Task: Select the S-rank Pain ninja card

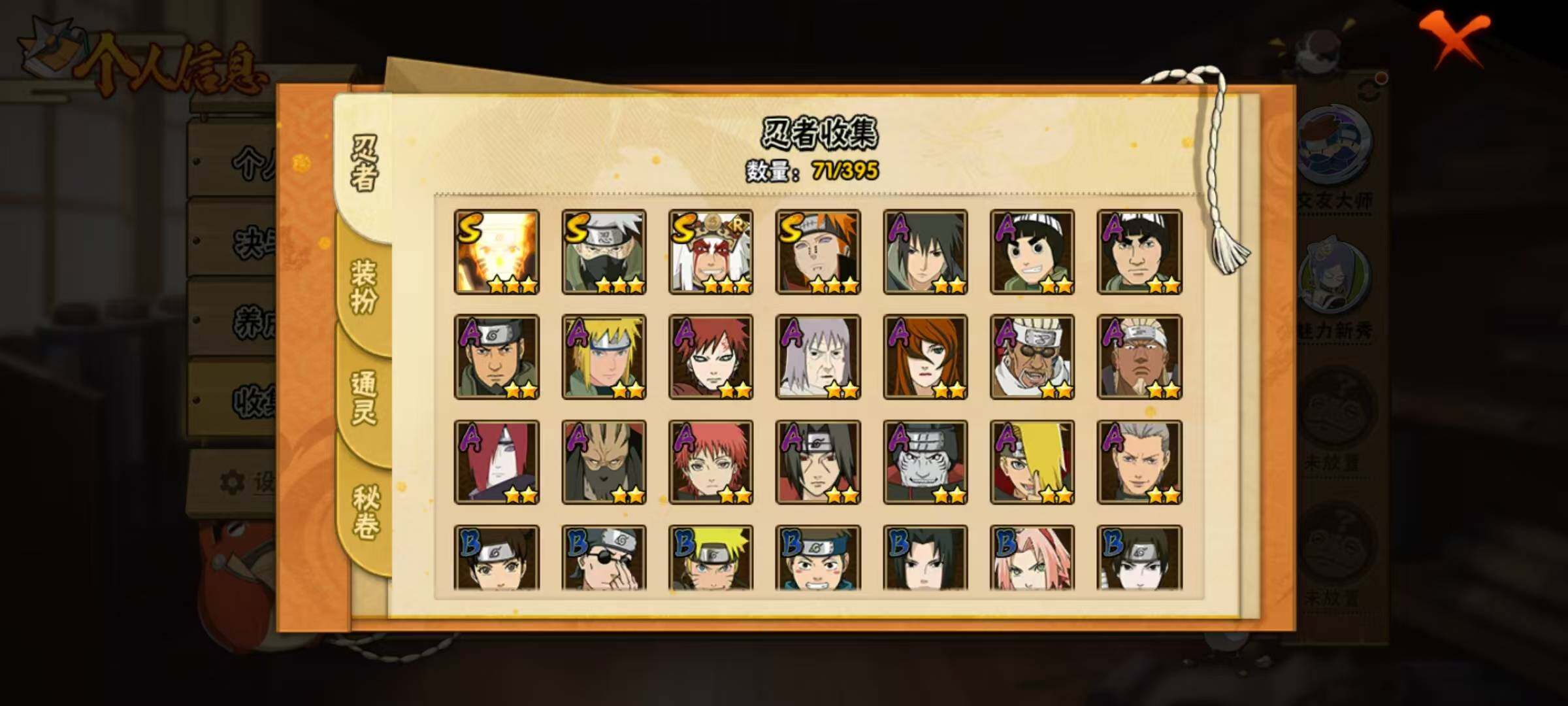Action: [x=818, y=252]
